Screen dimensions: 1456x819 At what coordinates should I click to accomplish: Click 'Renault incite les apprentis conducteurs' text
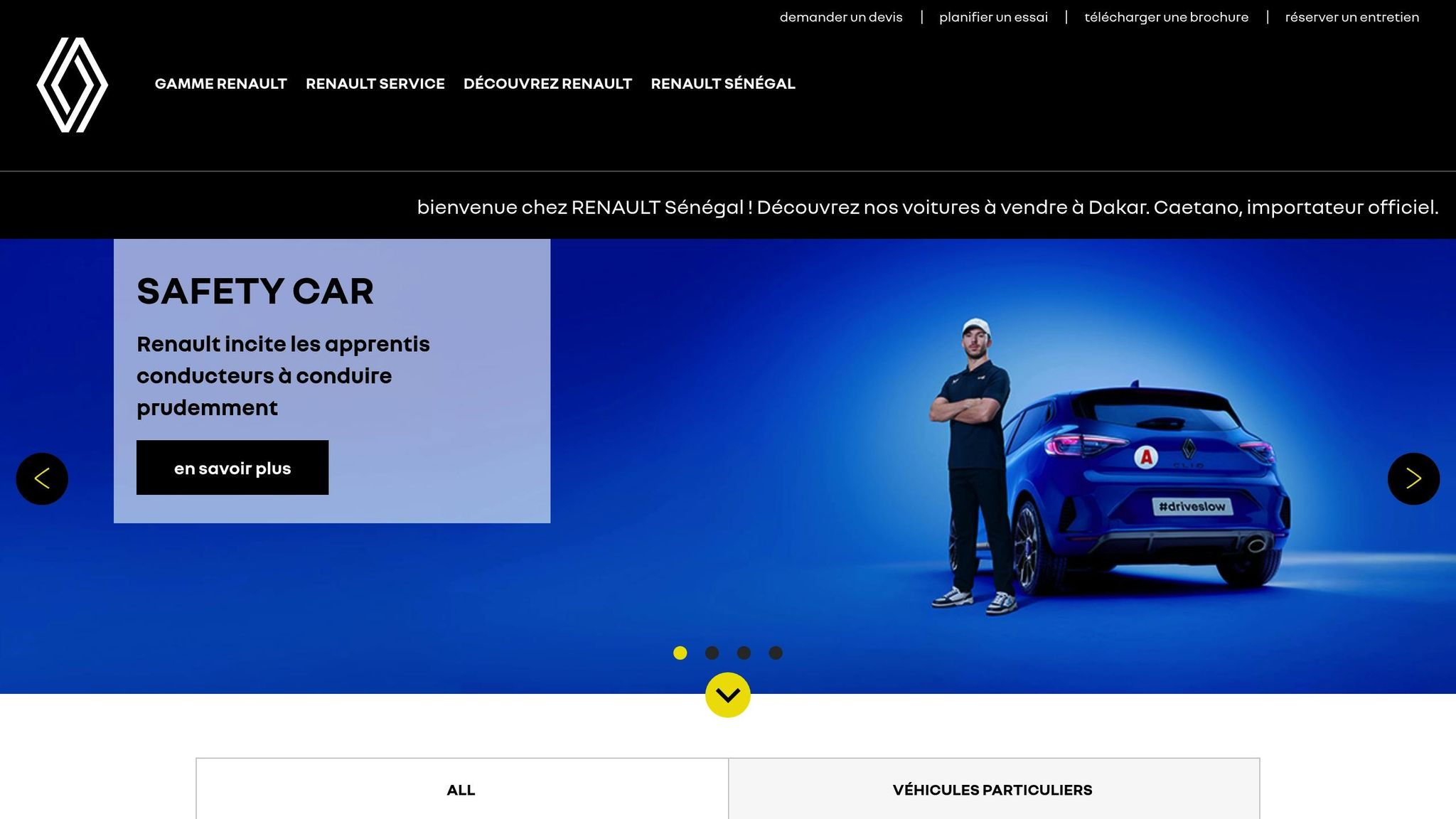coord(283,375)
